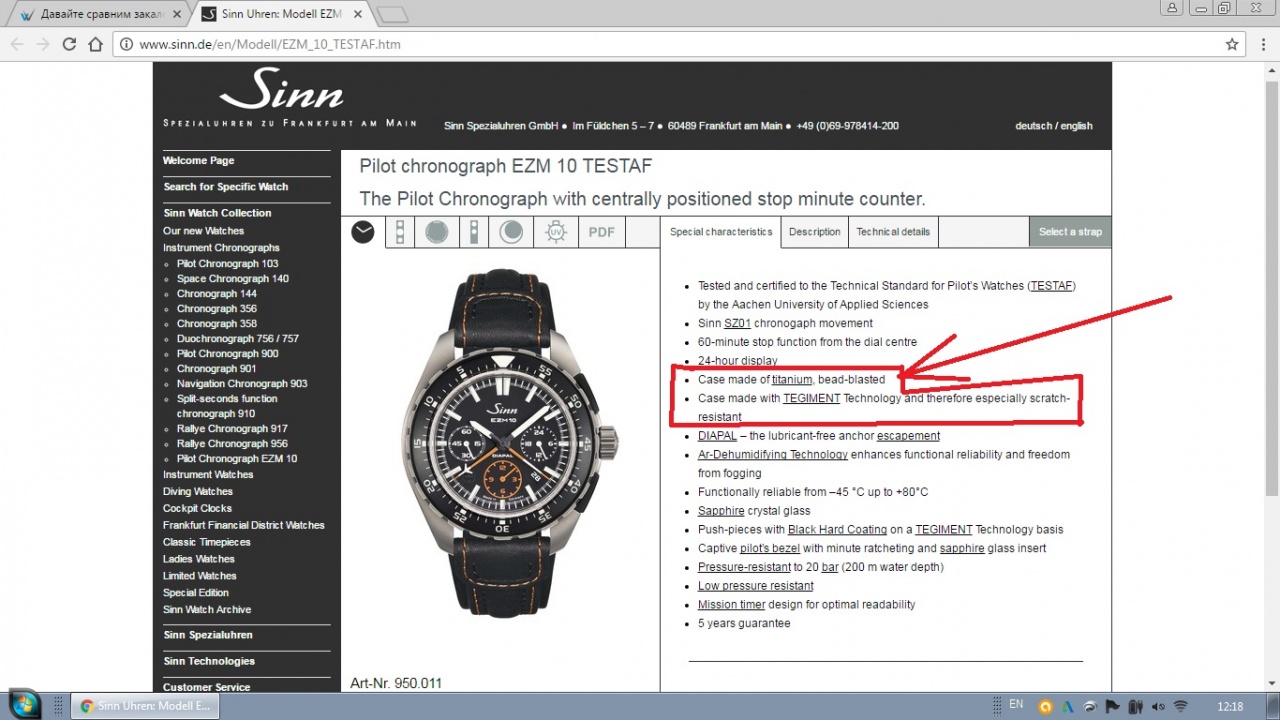Switch to the Technical details tab
This screenshot has width=1280, height=720.
coord(893,232)
